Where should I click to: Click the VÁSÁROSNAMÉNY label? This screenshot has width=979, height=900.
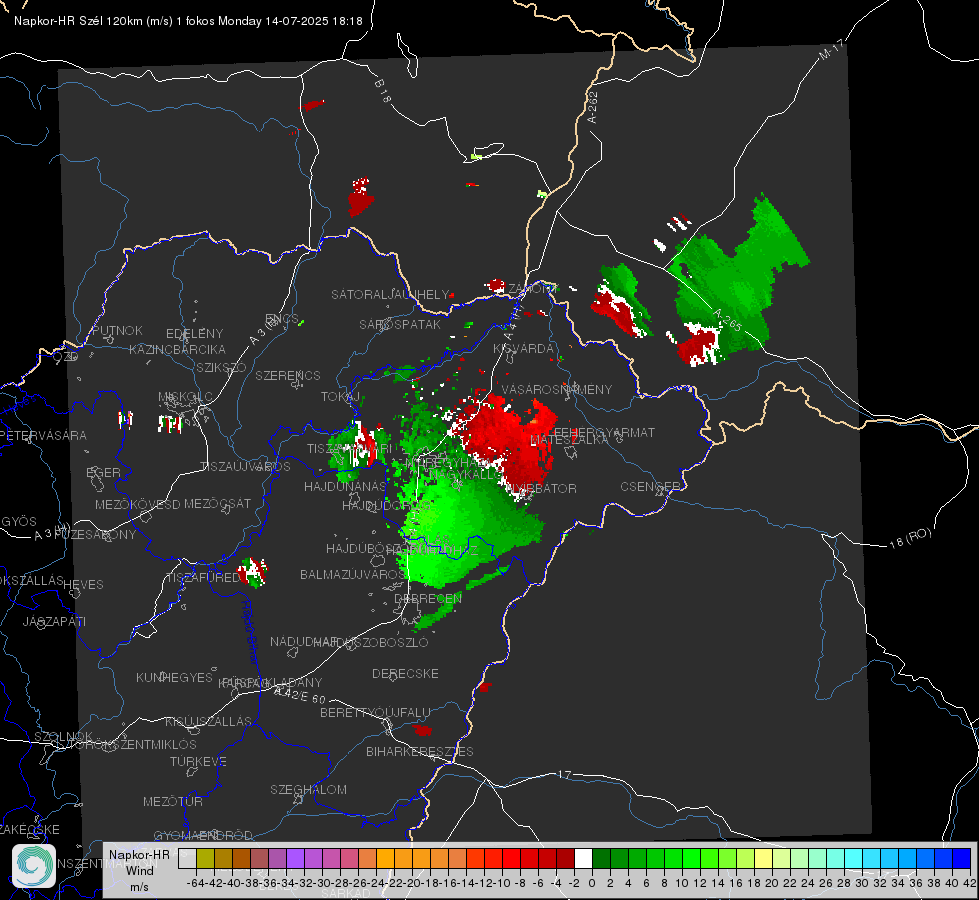[557, 389]
